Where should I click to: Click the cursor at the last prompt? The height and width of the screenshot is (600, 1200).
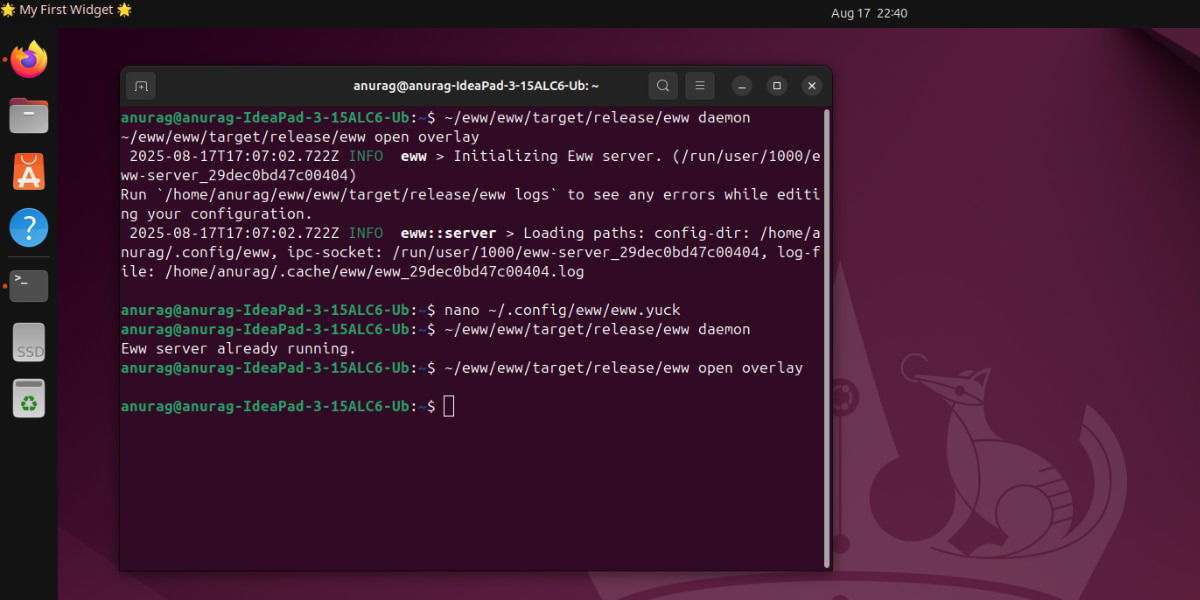click(449, 406)
